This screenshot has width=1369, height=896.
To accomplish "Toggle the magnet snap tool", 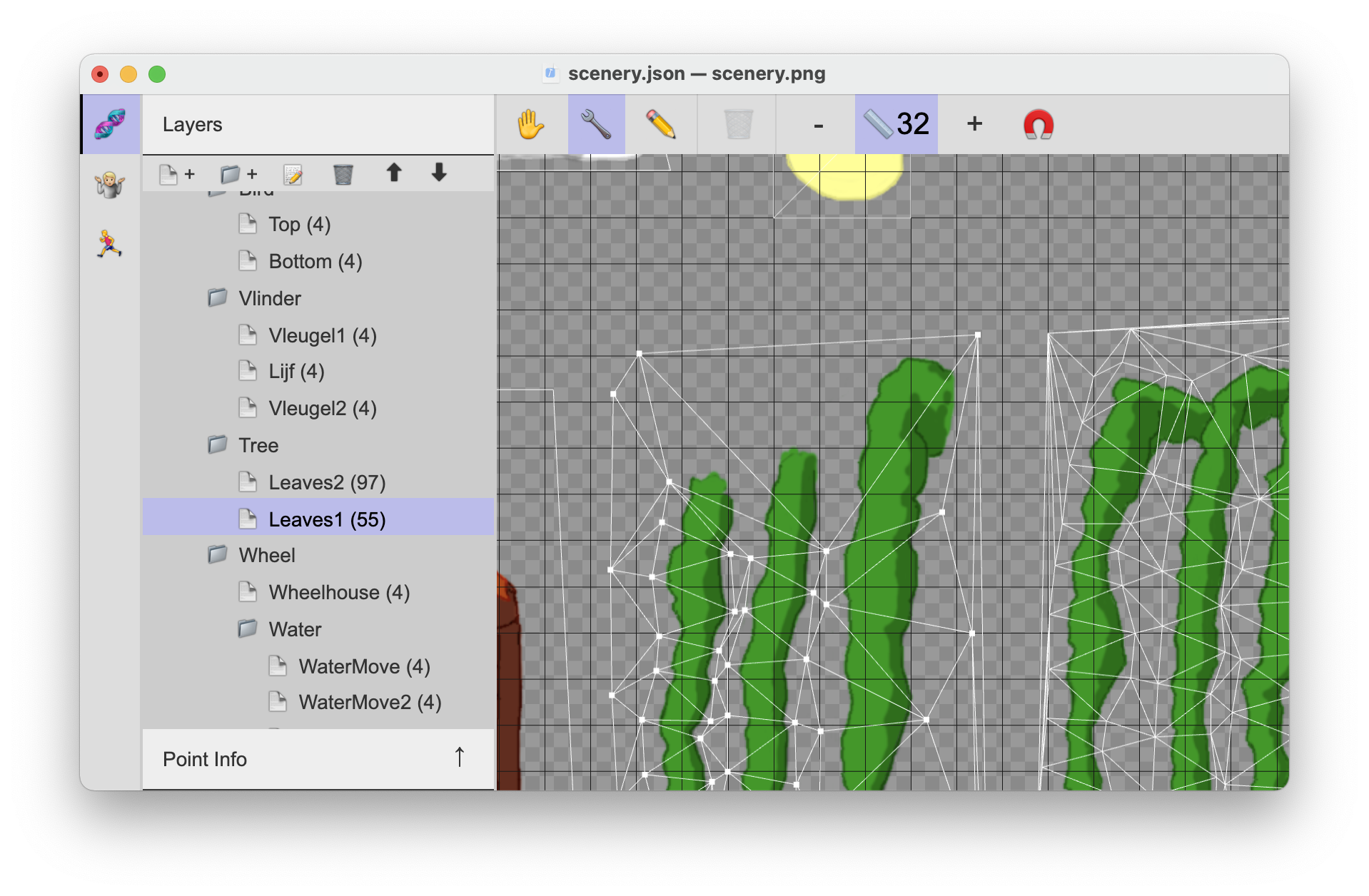I will tap(1039, 124).
